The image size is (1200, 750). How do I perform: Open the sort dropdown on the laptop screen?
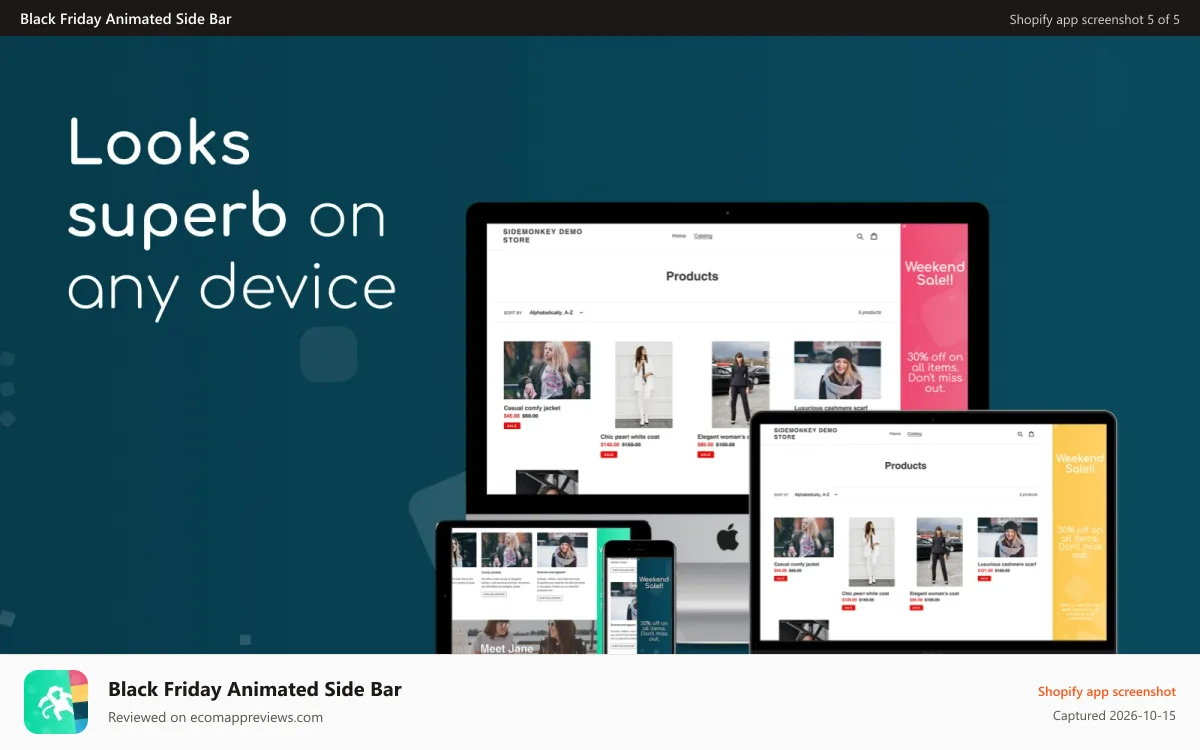tap(816, 494)
